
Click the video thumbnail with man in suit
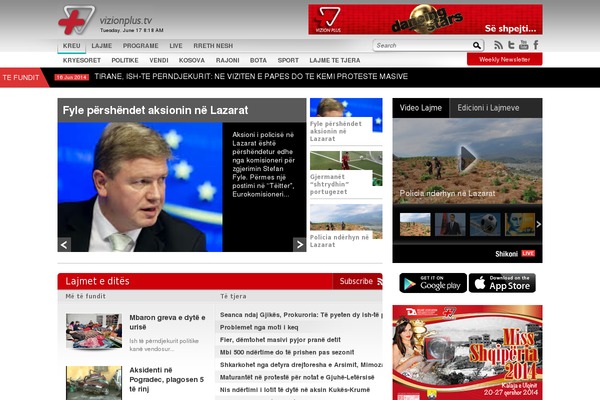450,224
